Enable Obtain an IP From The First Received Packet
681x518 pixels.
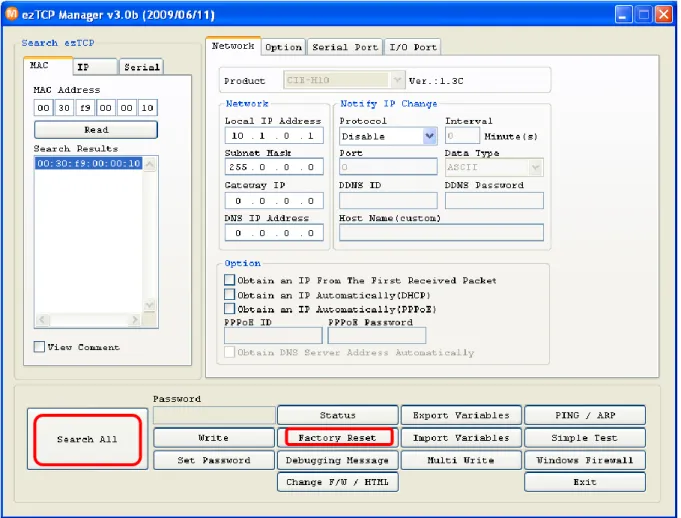point(229,280)
